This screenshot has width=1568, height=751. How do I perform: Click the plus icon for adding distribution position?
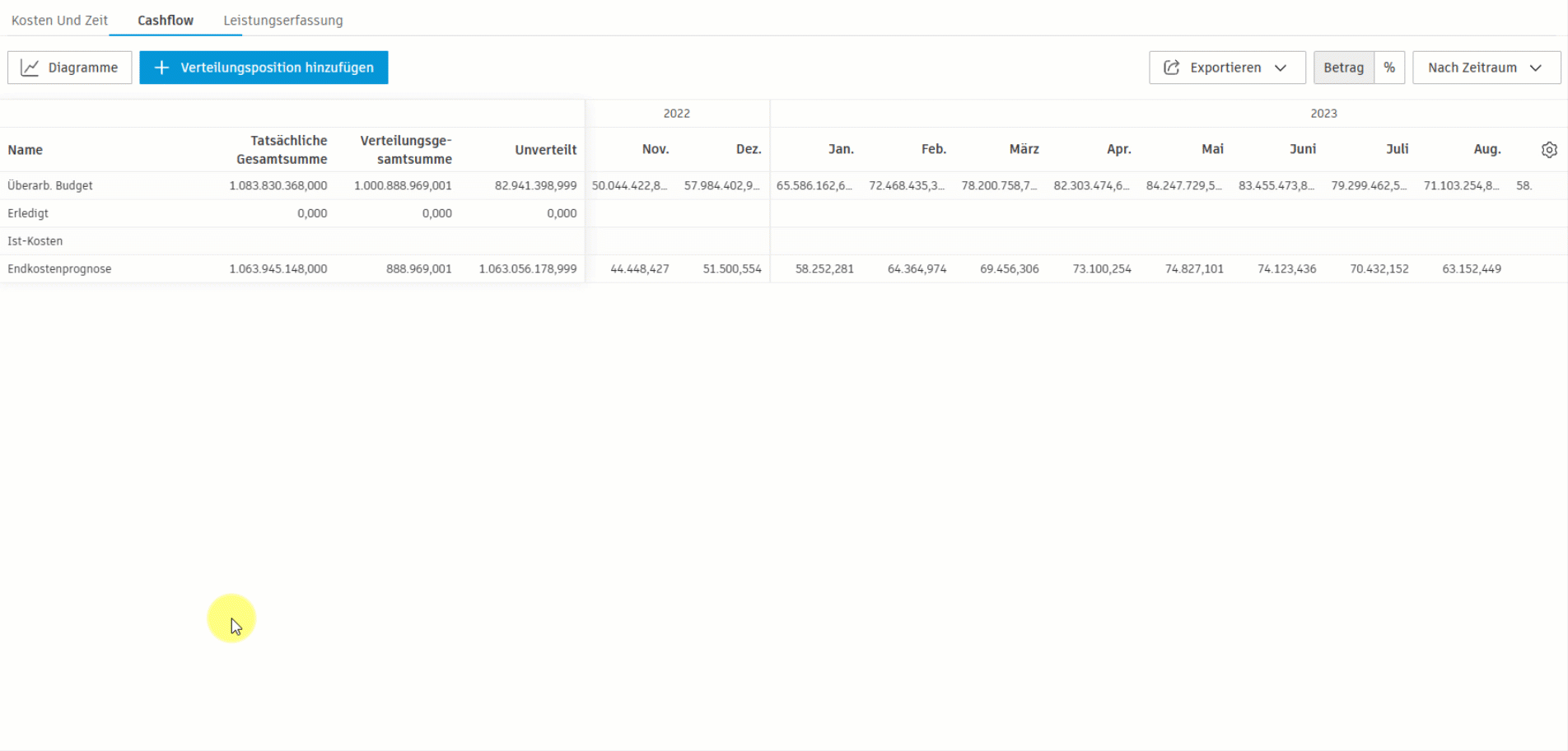point(162,68)
